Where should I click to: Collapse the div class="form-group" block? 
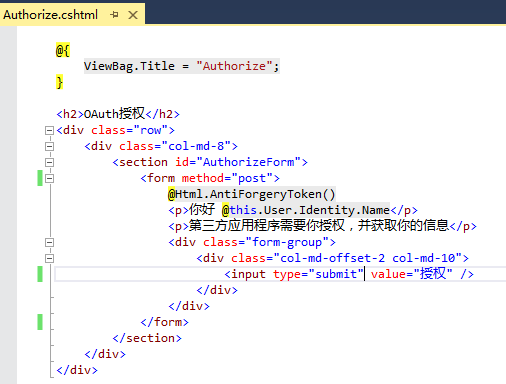click(x=49, y=242)
